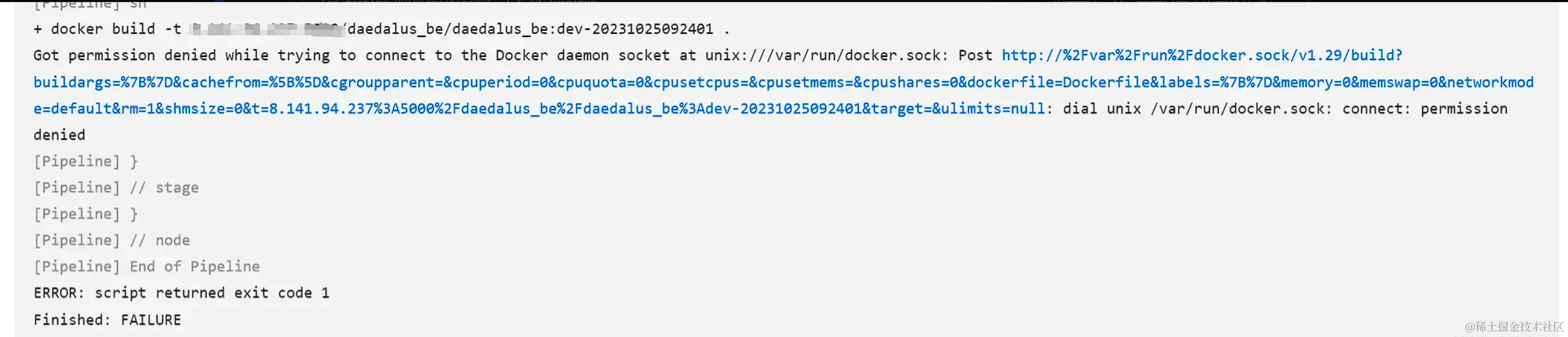Viewport: 1568px width, 337px height.
Task: Click the 'Finished: FAILURE' status line
Action: [107, 320]
